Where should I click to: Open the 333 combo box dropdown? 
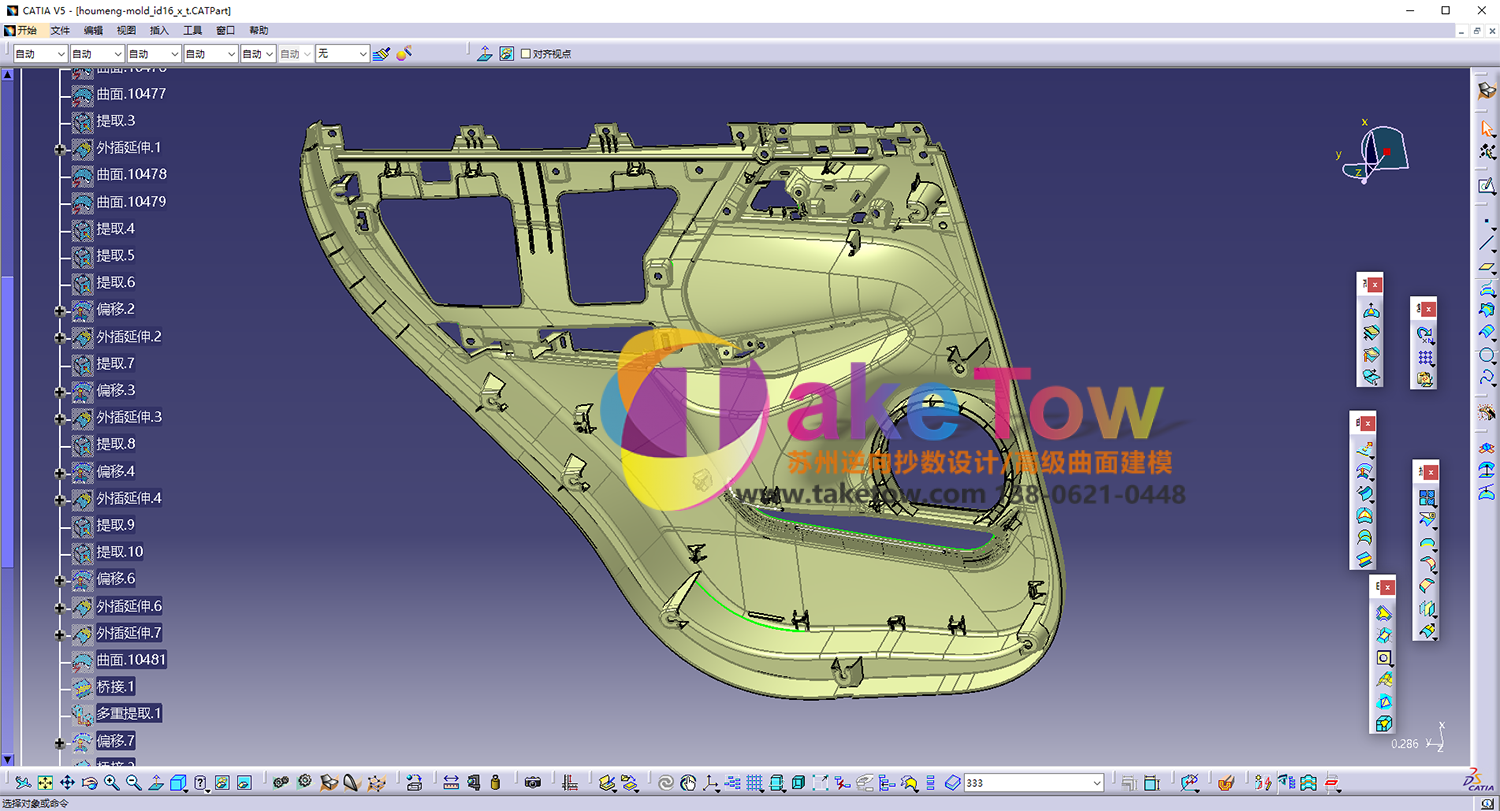coord(1096,783)
